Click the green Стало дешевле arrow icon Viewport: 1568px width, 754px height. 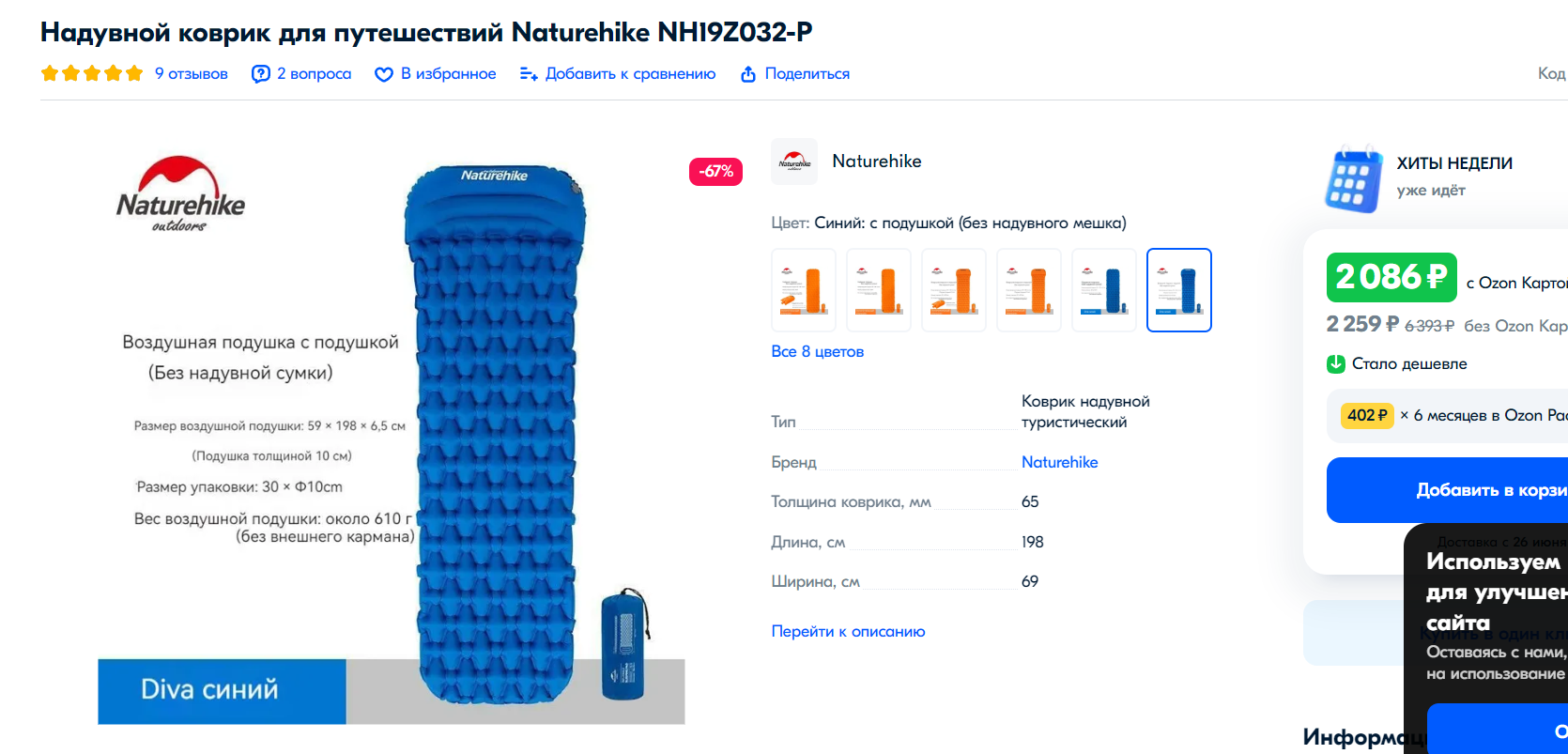point(1336,363)
